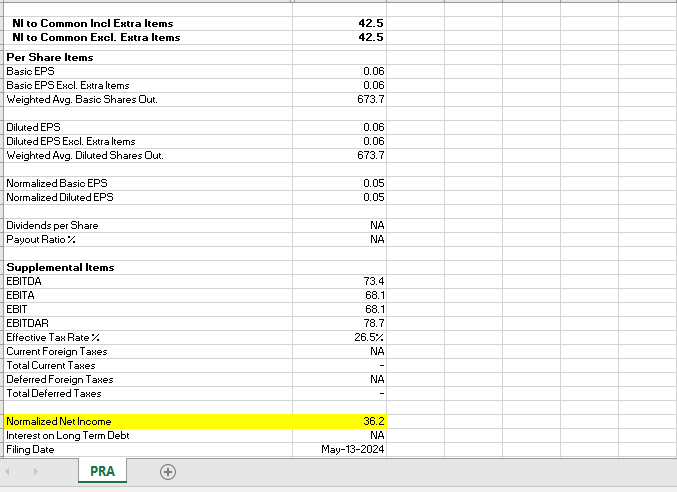Add a new sheet with plus icon

tap(168, 472)
